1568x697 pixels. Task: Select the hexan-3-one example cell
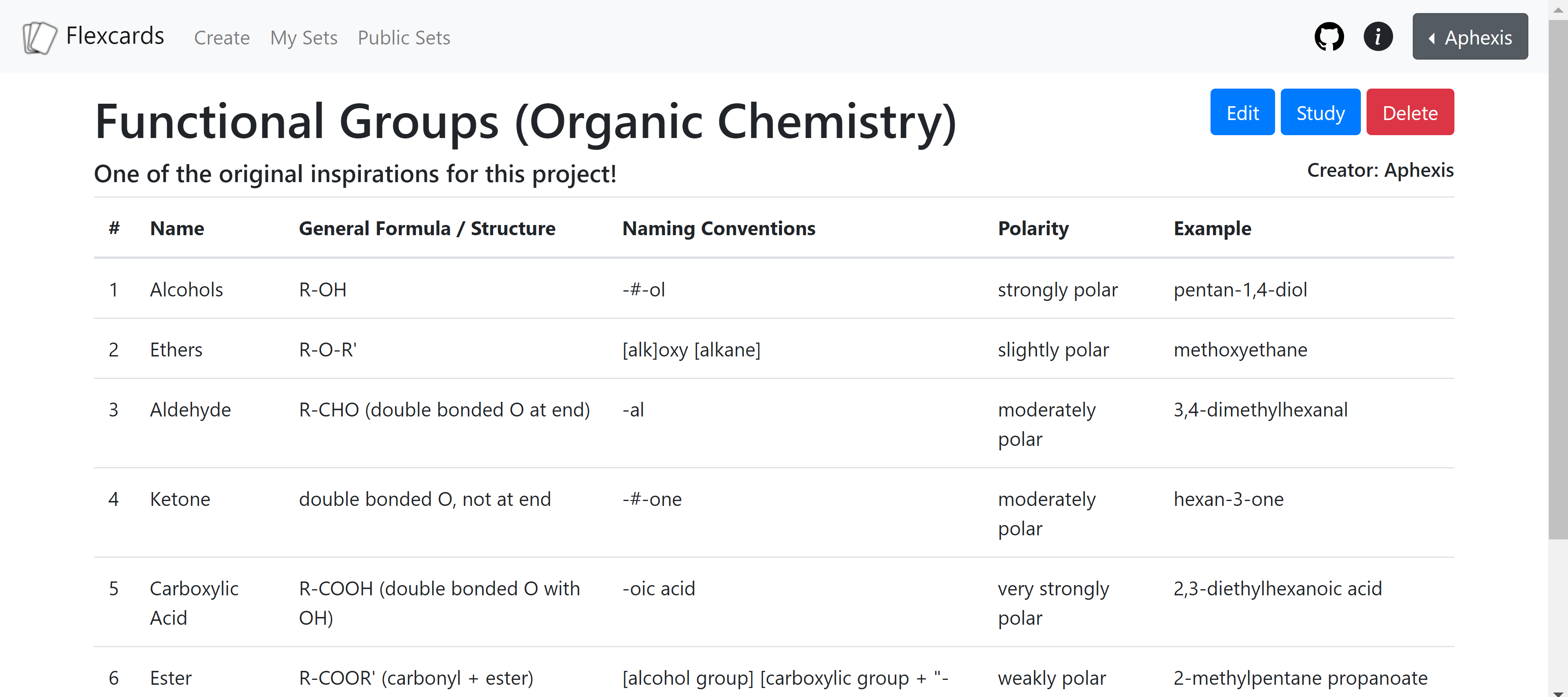coord(1228,499)
